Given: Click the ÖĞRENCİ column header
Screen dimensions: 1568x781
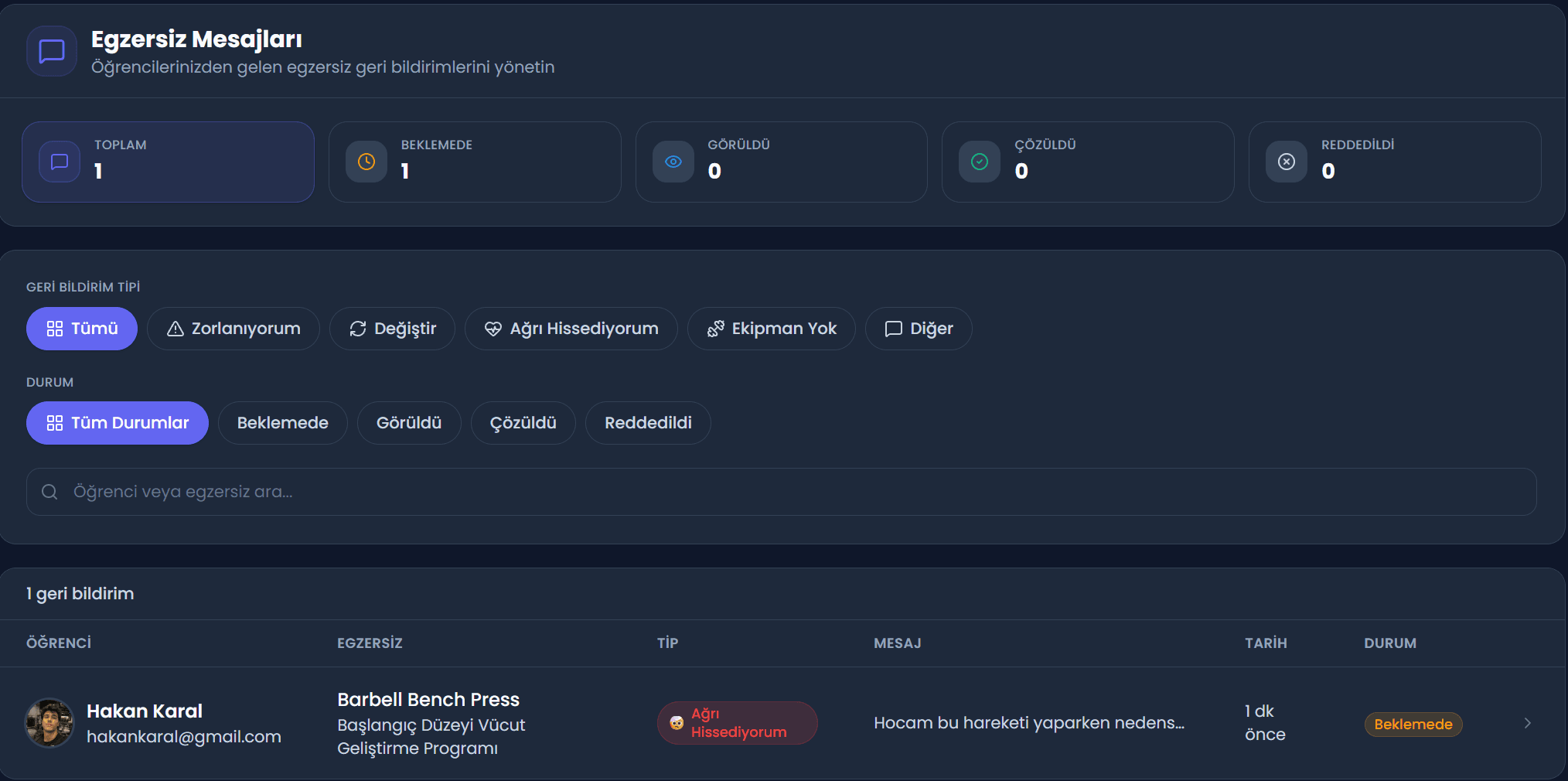Looking at the screenshot, I should pyautogui.click(x=59, y=643).
